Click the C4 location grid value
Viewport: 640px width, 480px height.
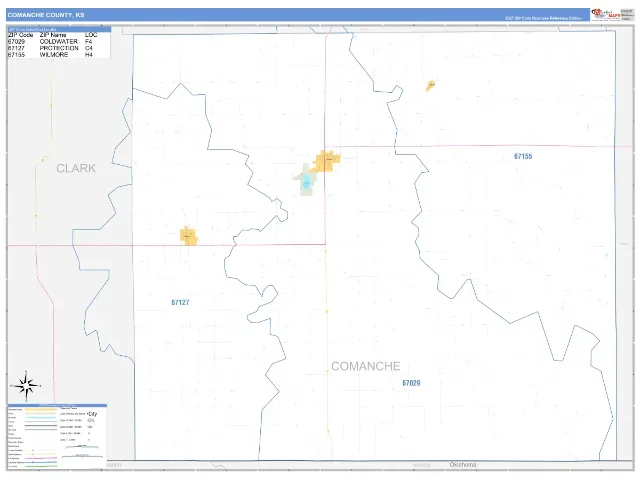[x=89, y=48]
